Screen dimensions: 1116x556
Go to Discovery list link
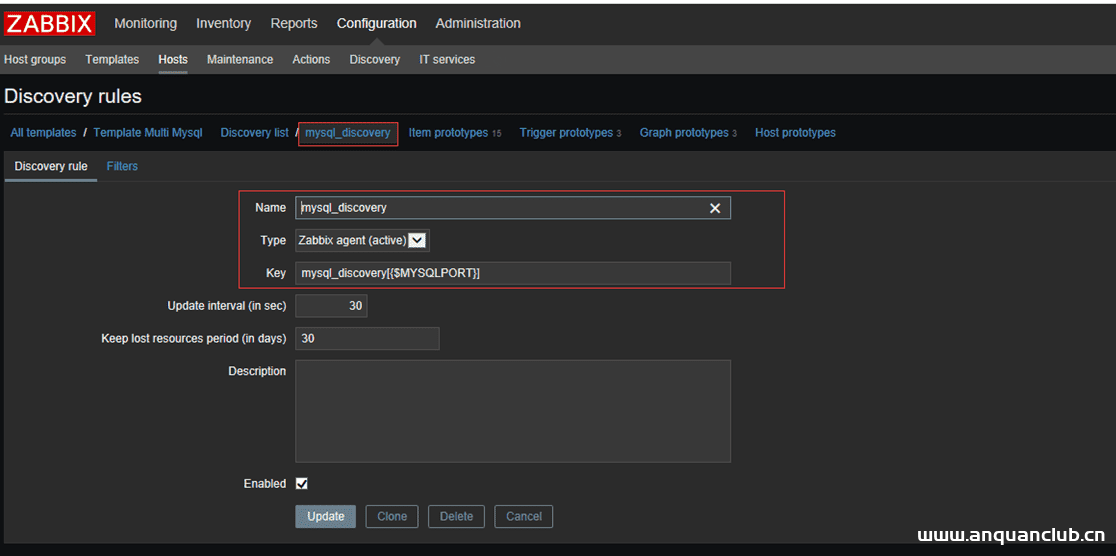pyautogui.click(x=254, y=132)
